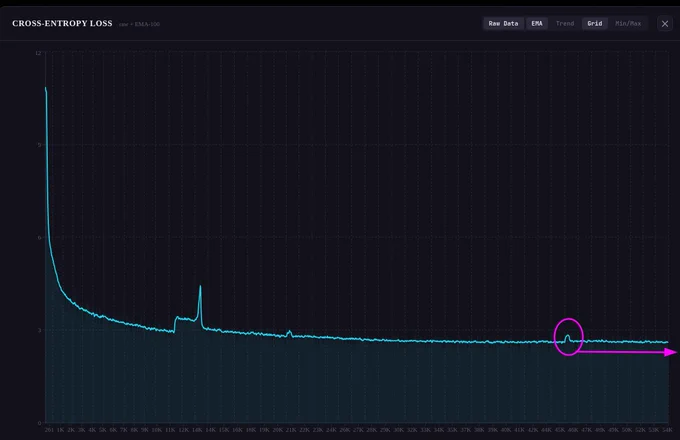Screen dimensions: 680x440
Task: Close the Cross-Entropy Loss chart panel
Action: (665, 24)
